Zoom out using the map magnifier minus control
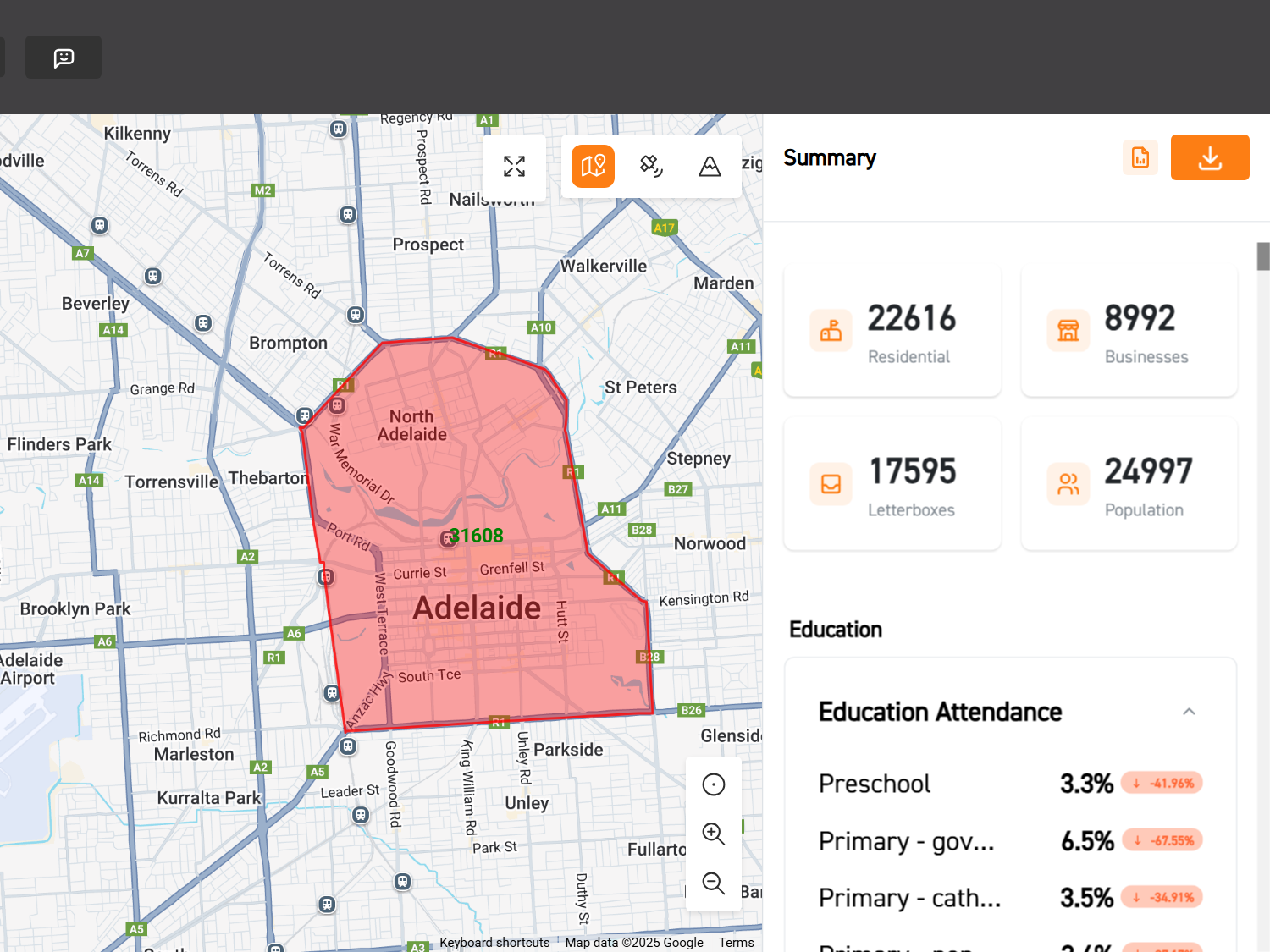1270x952 pixels. pos(713,883)
